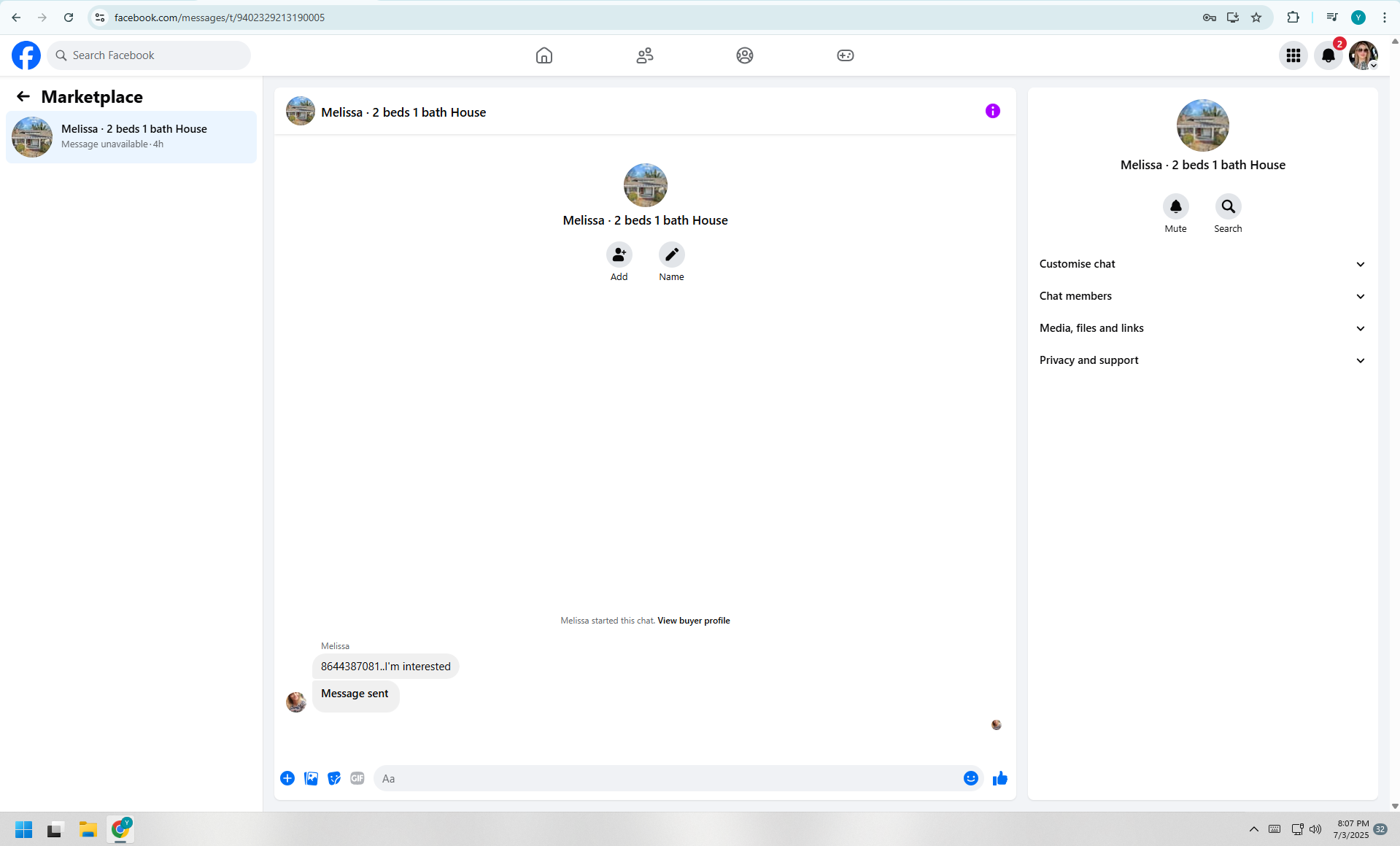The height and width of the screenshot is (846, 1400).
Task: Toggle conversation information purple icon
Action: point(993,111)
